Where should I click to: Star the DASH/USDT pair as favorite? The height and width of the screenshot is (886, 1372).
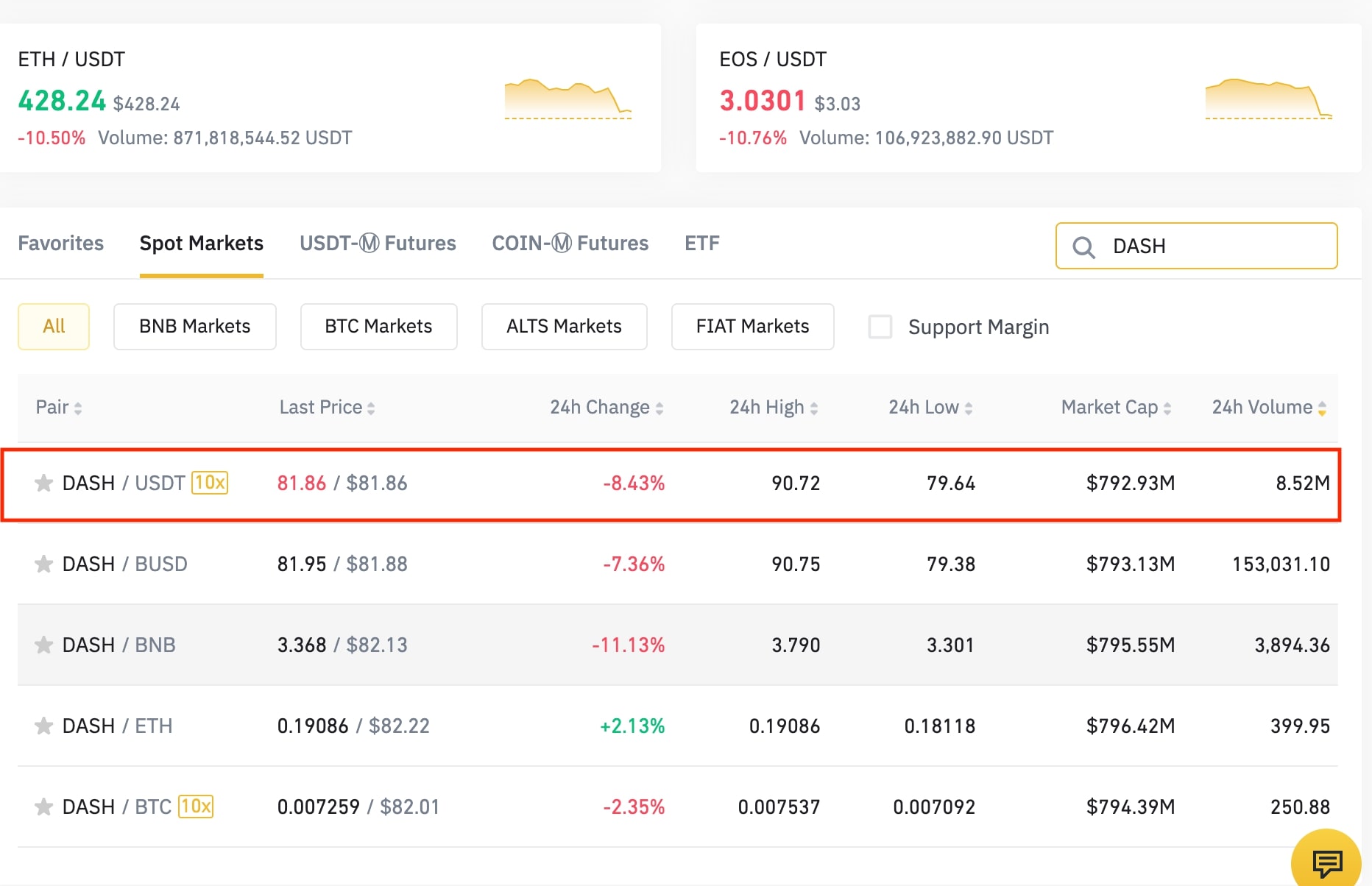[x=43, y=483]
